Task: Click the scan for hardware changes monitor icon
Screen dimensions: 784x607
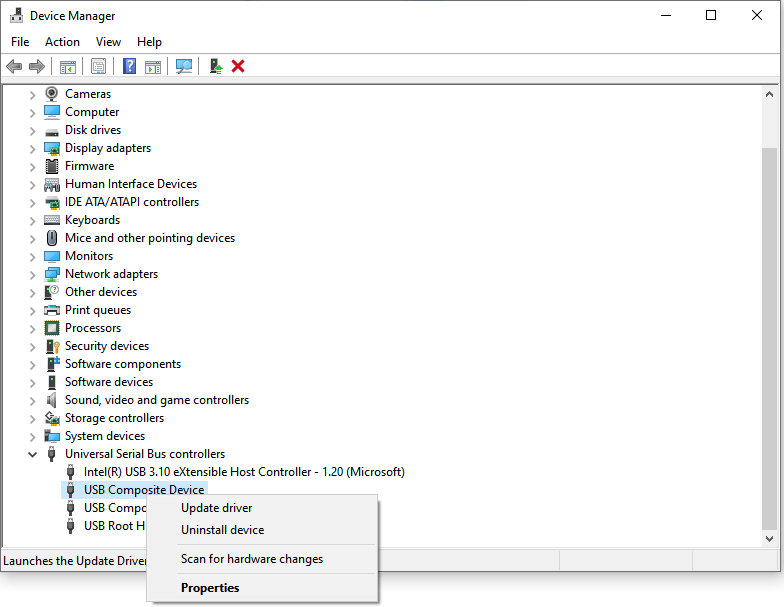Action: click(184, 66)
